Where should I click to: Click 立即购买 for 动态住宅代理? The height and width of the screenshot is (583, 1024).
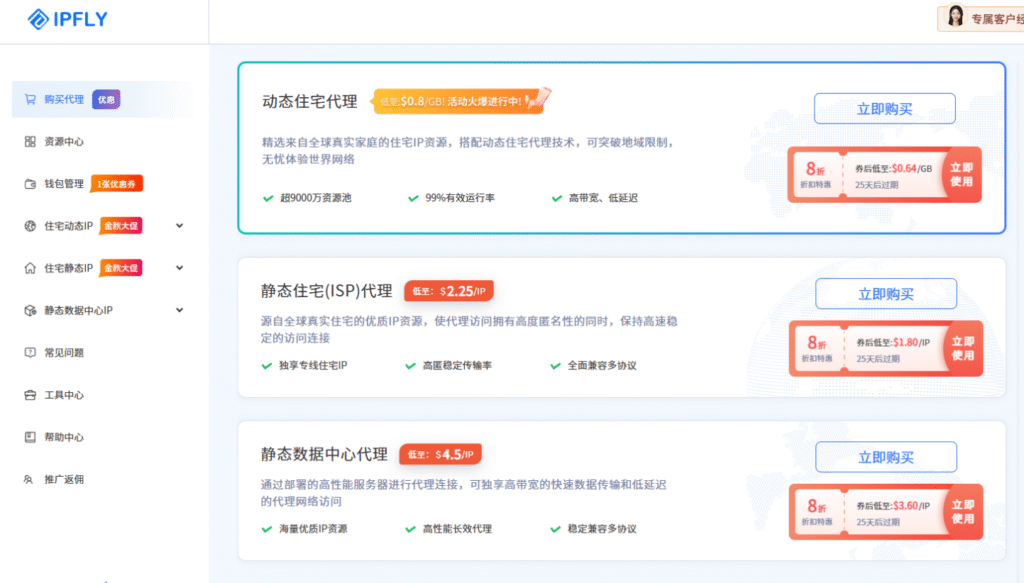click(x=884, y=108)
